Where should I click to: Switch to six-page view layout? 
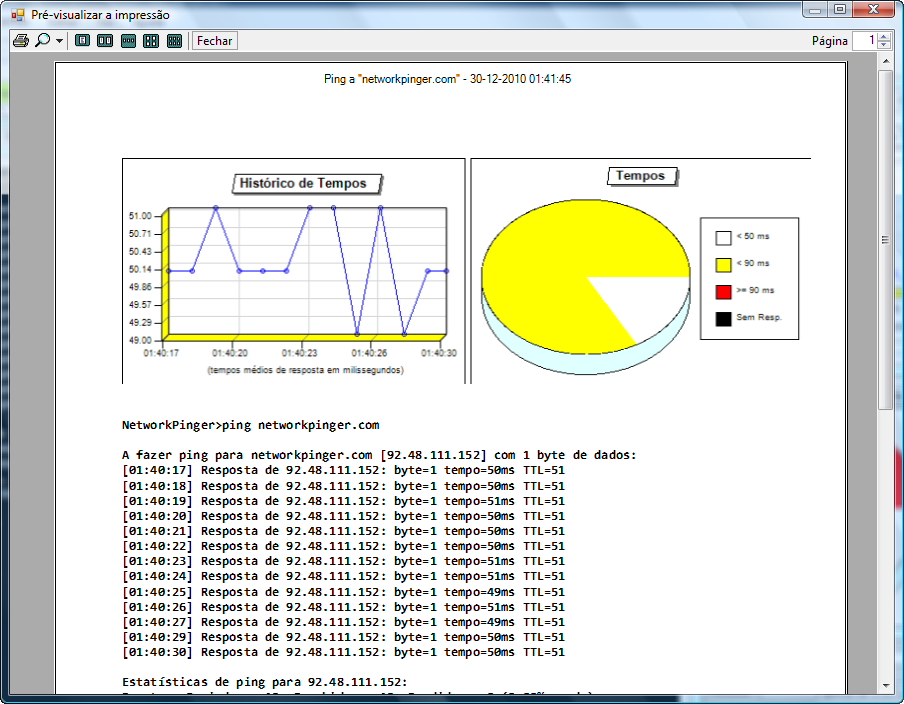tap(174, 41)
